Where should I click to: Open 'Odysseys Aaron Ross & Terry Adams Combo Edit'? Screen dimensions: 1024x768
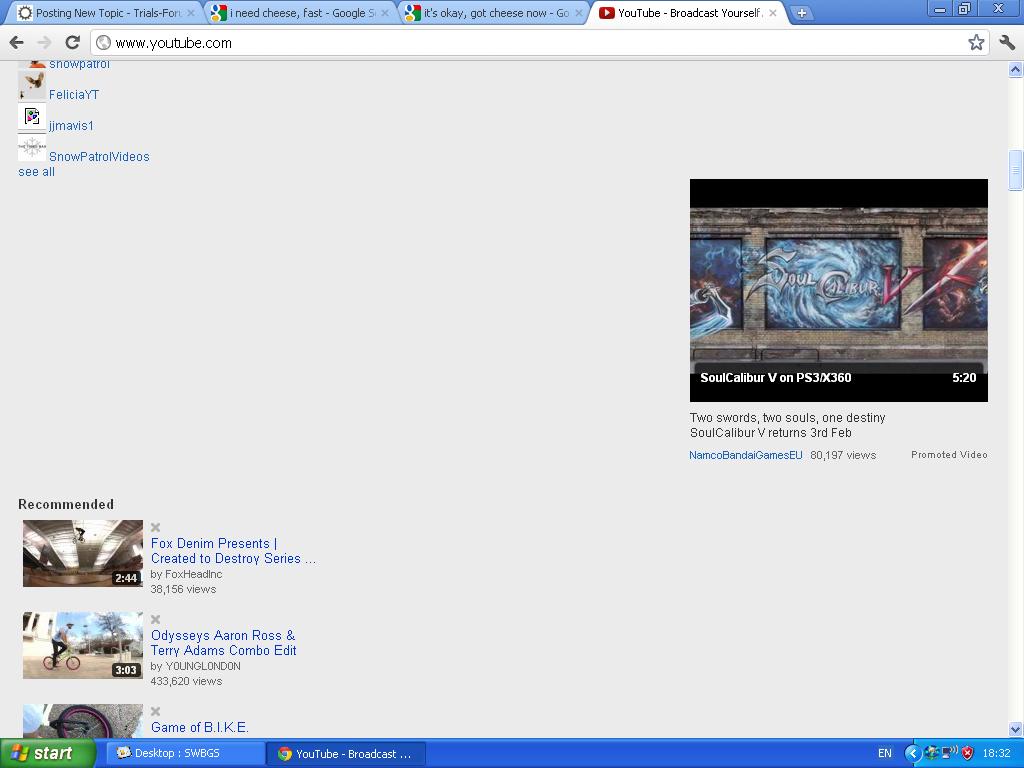(x=223, y=643)
